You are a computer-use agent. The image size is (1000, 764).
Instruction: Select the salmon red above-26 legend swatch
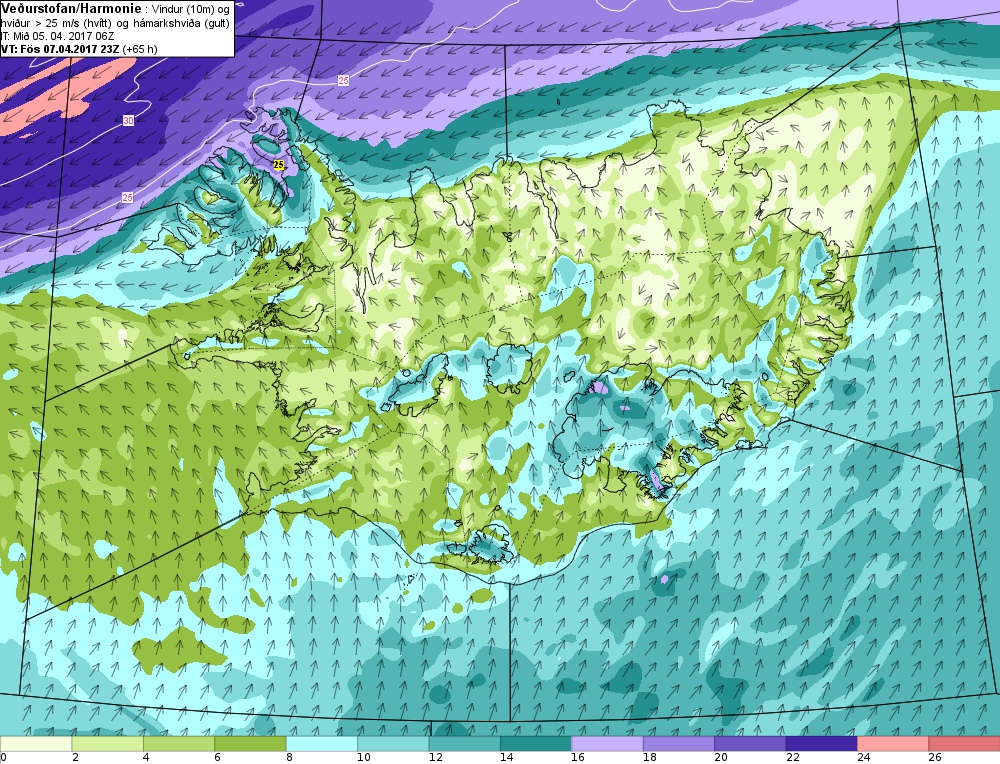(x=964, y=744)
